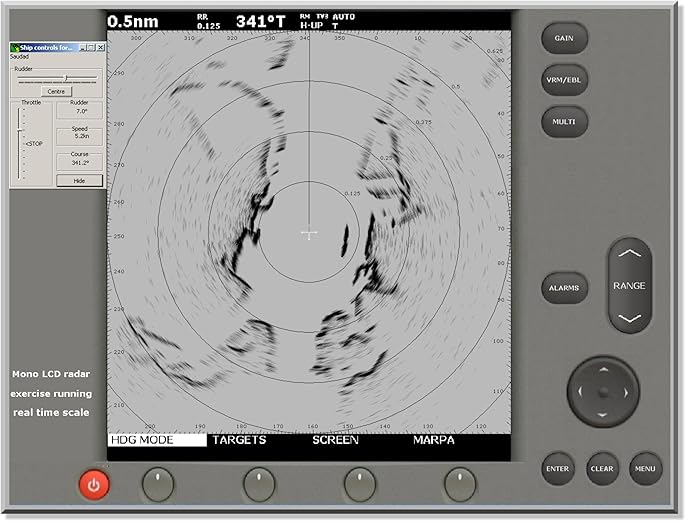Click the Ship controls window app icon
This screenshot has height=524, width=688.
point(15,47)
